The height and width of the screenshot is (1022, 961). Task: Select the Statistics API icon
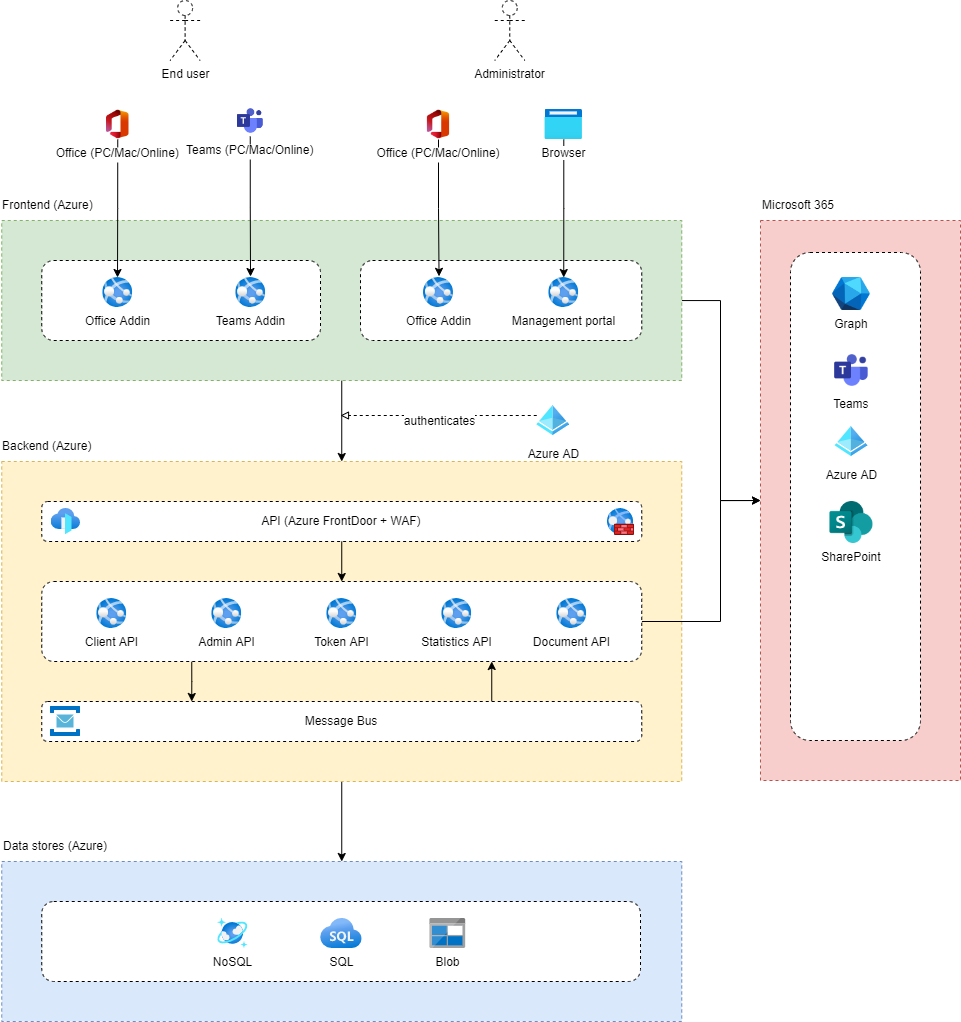(456, 612)
